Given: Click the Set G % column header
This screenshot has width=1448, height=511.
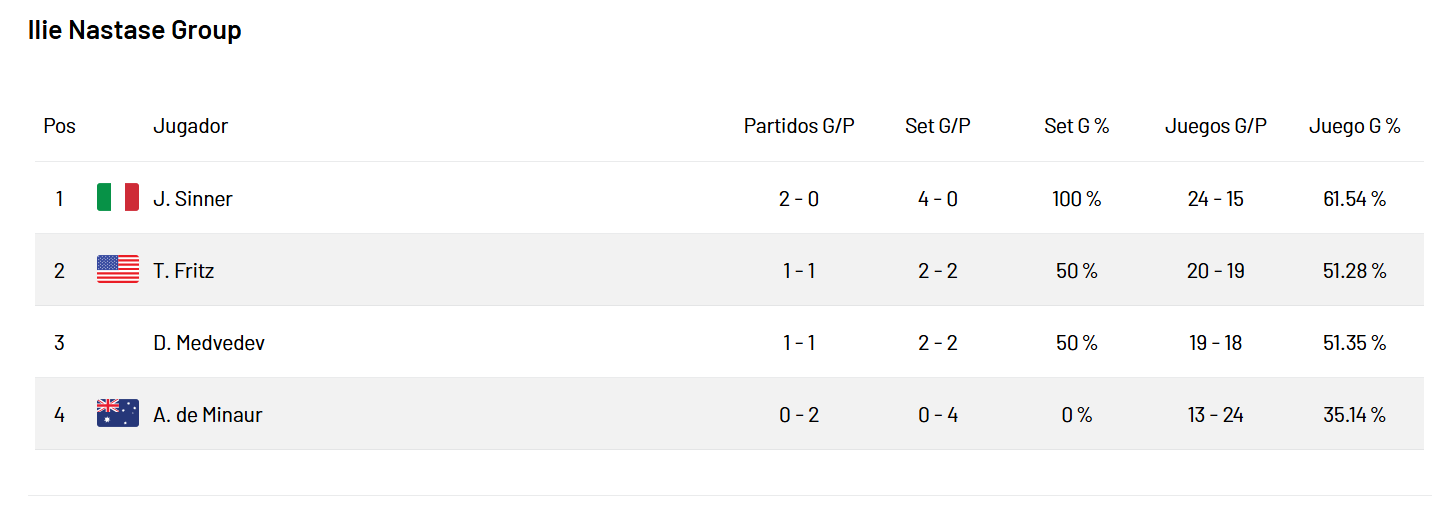Looking at the screenshot, I should pyautogui.click(x=1077, y=126).
